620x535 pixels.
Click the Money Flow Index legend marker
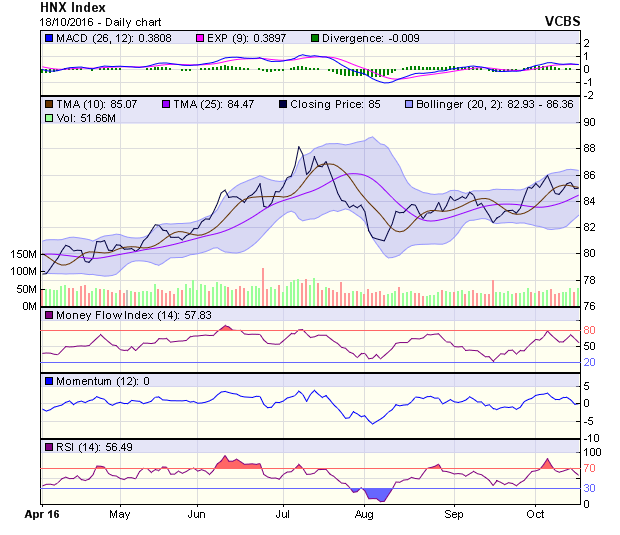[48, 316]
